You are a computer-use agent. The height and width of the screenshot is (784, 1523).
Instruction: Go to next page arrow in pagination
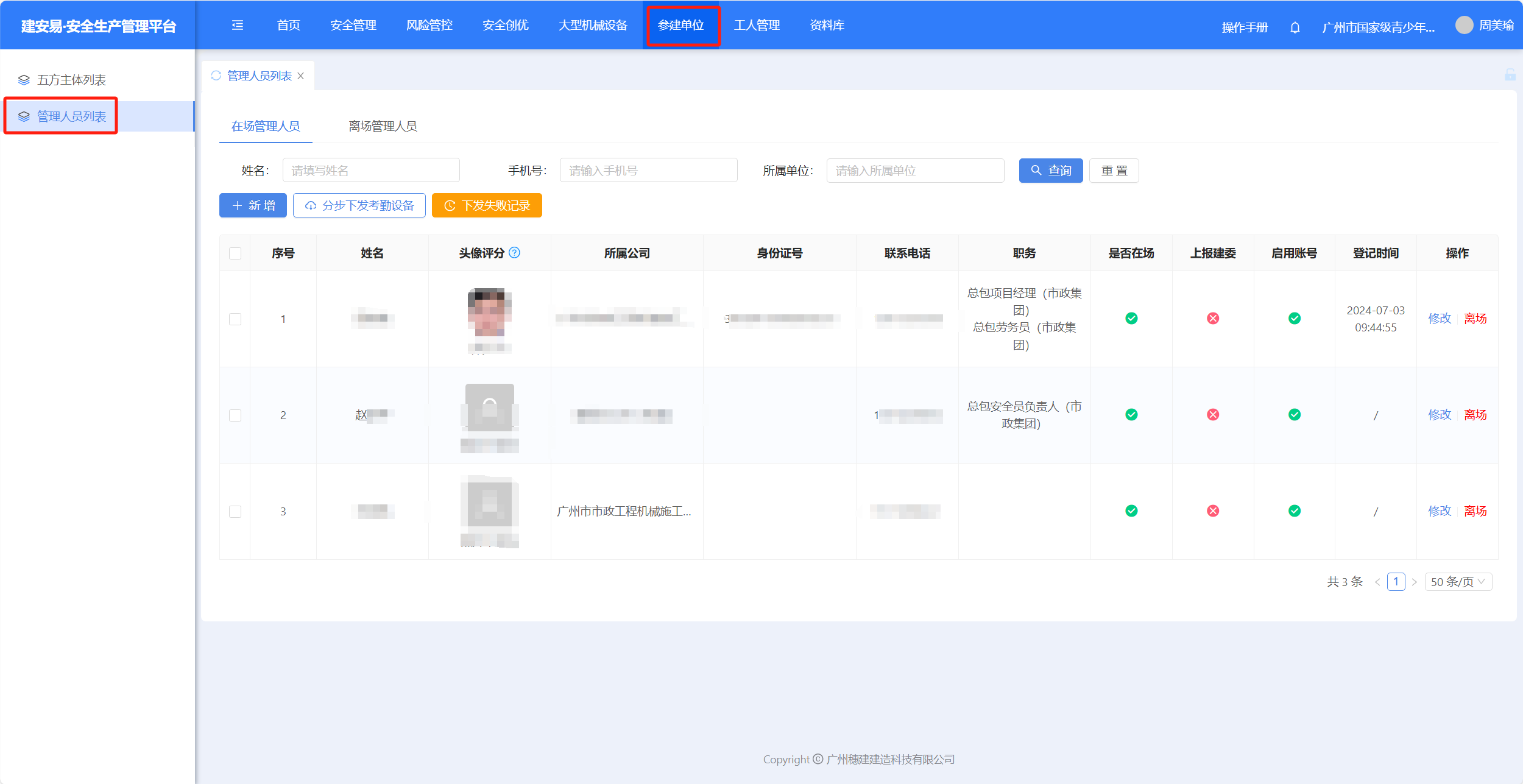tap(1414, 582)
